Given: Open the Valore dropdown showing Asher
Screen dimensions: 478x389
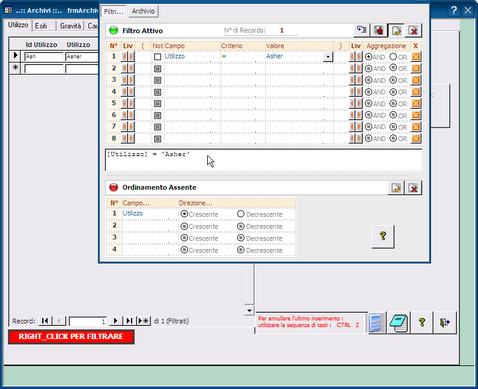Looking at the screenshot, I should tap(328, 57).
